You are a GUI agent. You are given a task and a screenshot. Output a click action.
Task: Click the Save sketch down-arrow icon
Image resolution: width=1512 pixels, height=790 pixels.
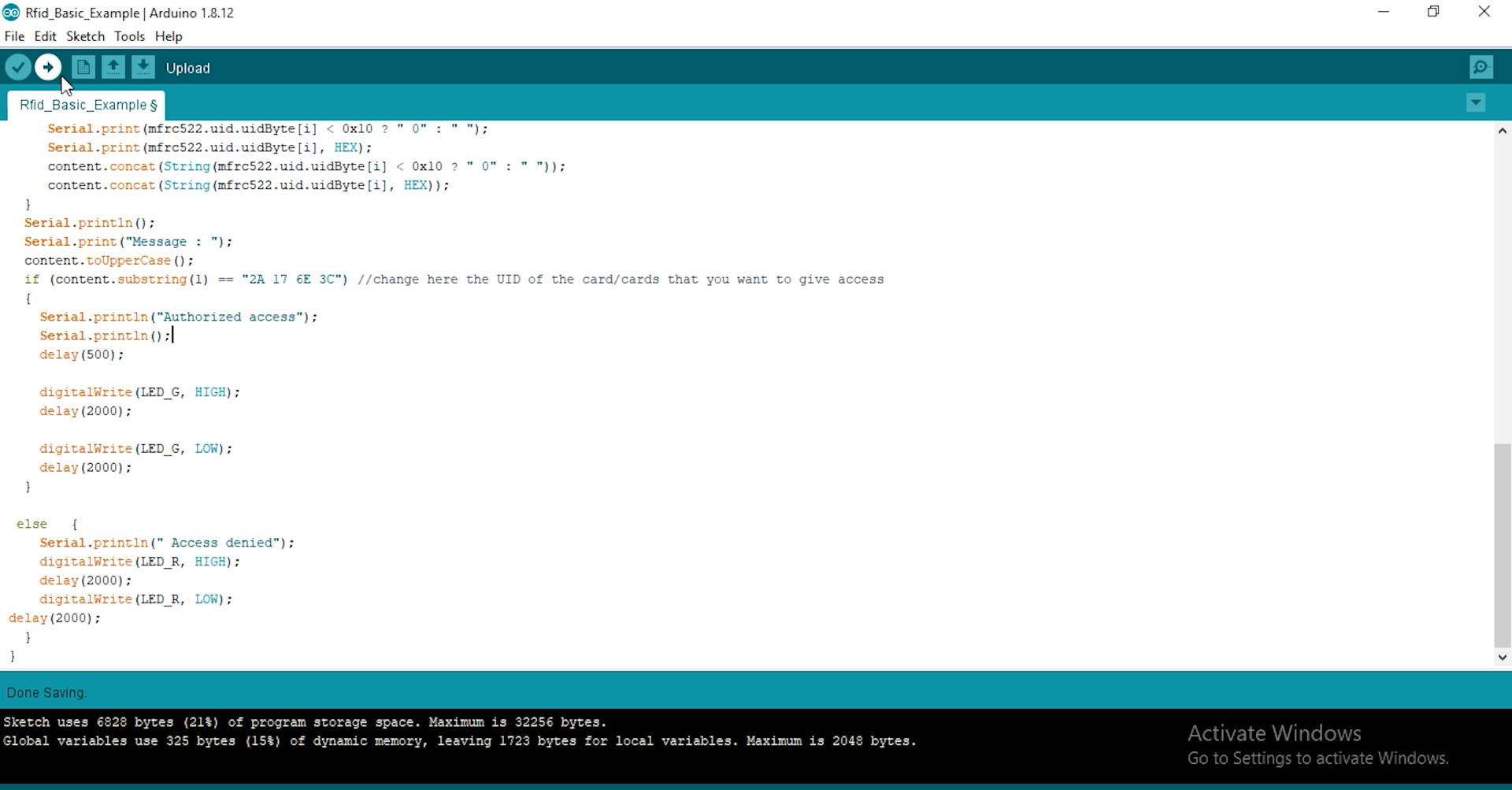(x=143, y=68)
